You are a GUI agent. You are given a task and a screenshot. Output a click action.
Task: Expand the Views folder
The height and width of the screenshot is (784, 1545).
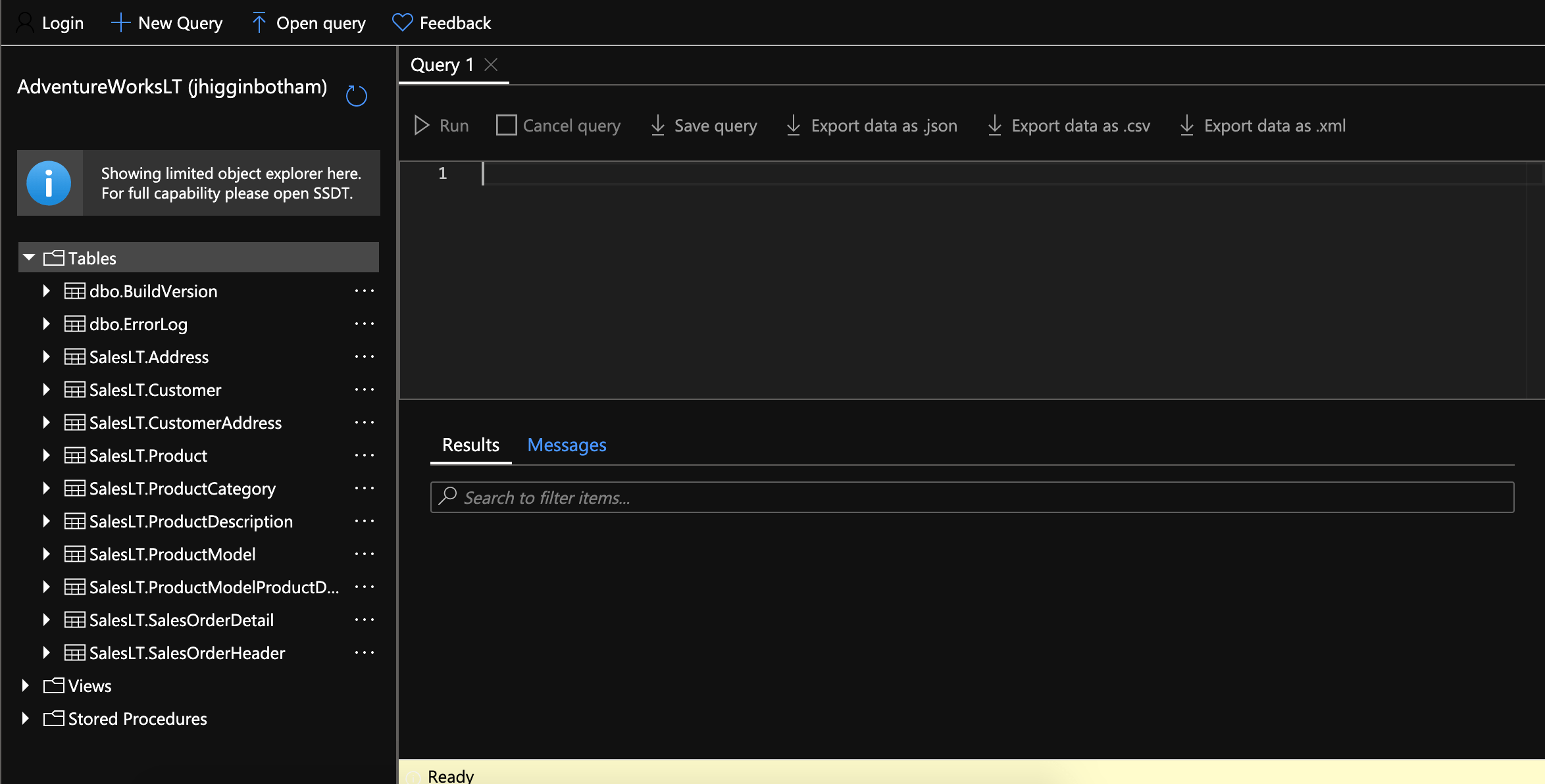26,686
